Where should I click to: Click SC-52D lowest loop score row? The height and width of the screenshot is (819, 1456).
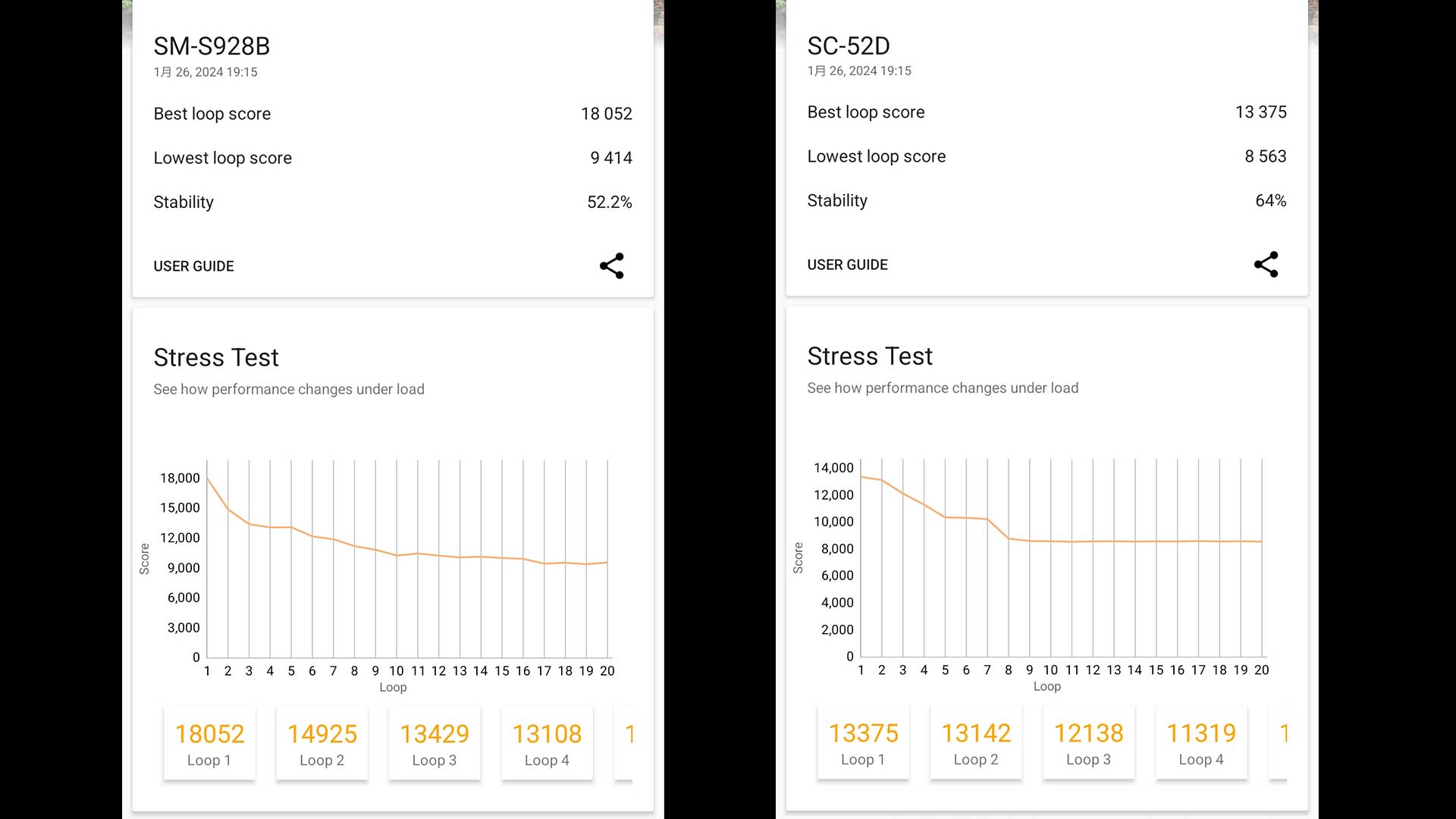point(1046,156)
